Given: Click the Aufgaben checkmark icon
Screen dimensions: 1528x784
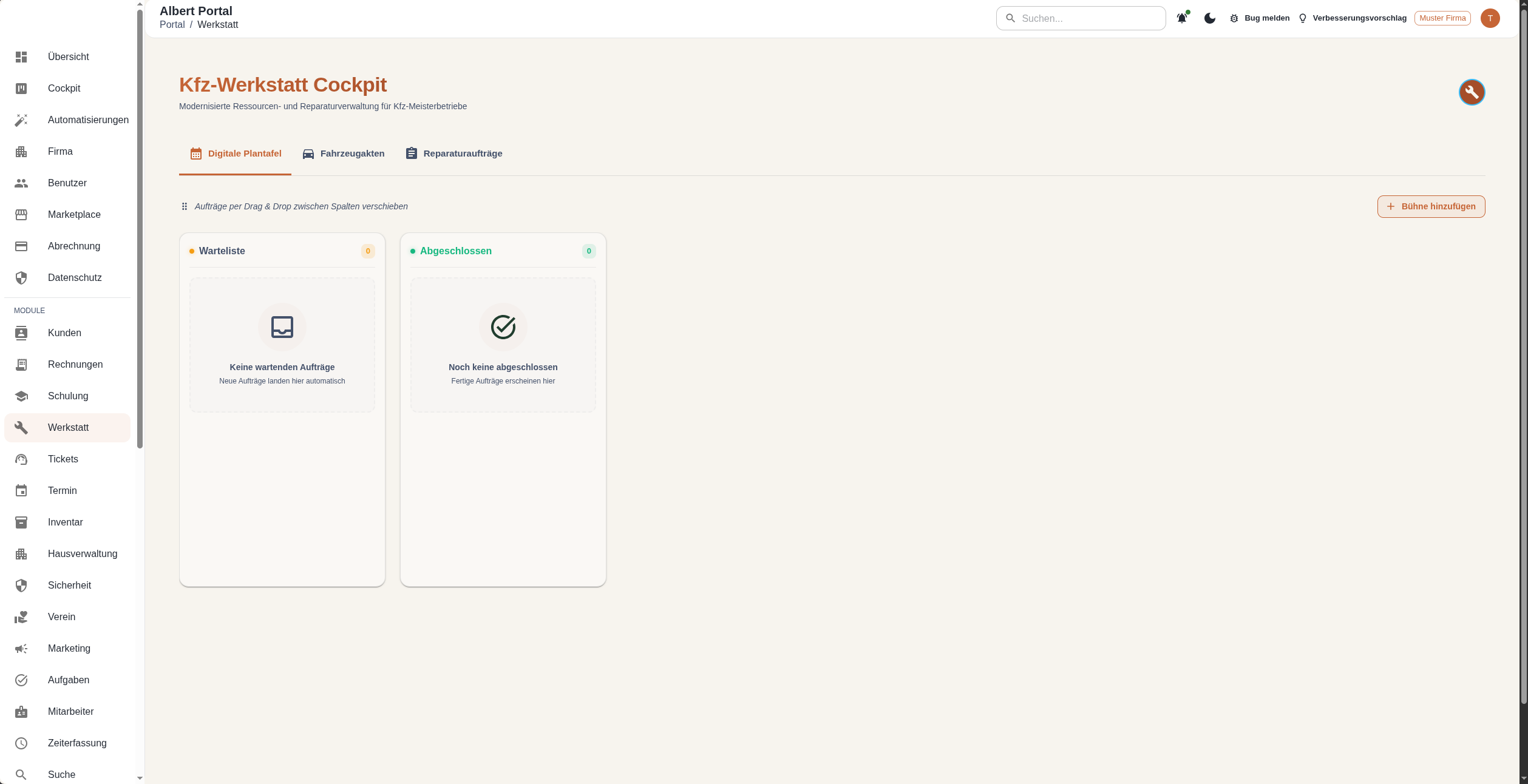Looking at the screenshot, I should pyautogui.click(x=21, y=680).
